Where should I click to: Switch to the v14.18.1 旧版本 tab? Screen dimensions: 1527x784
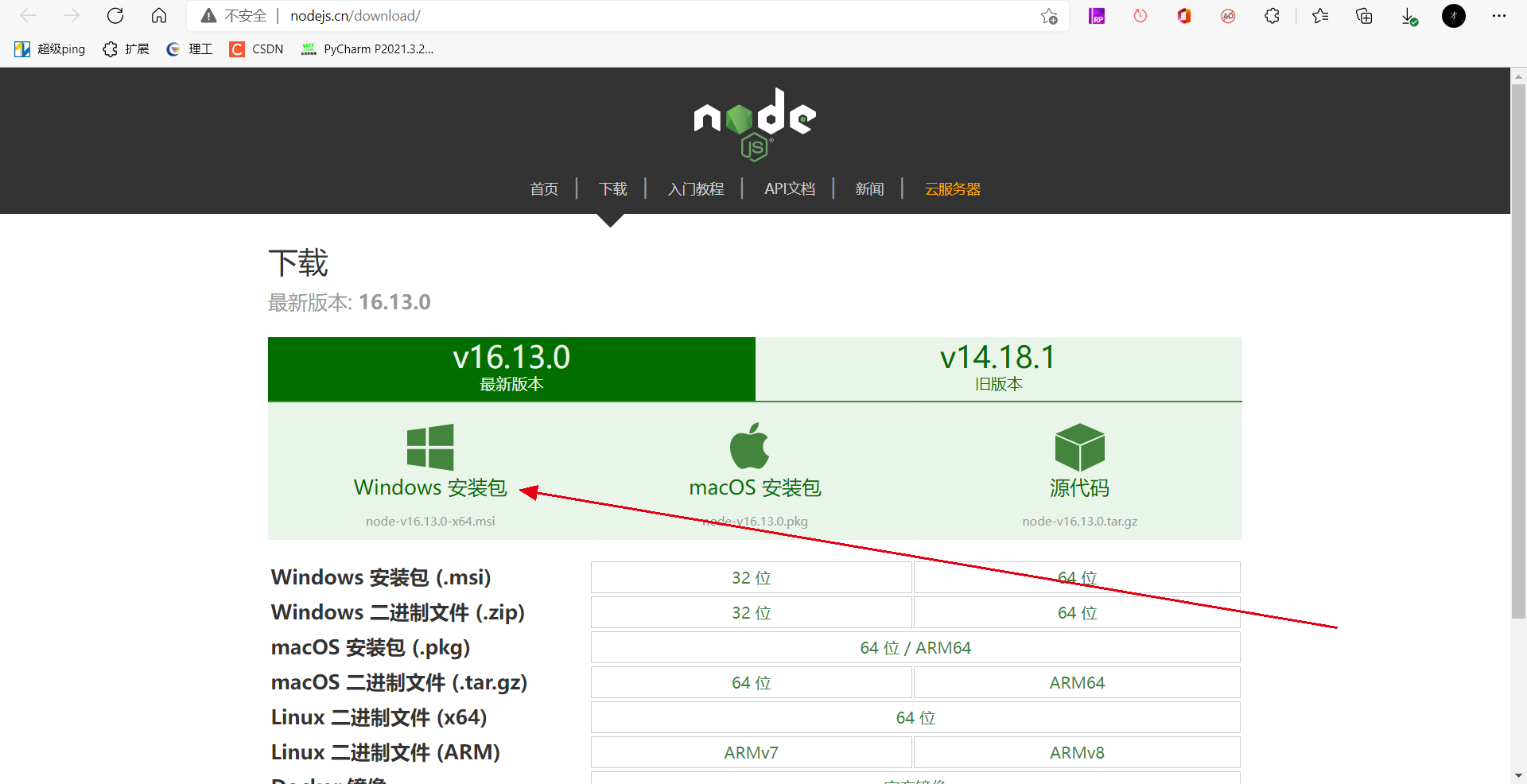click(x=999, y=369)
